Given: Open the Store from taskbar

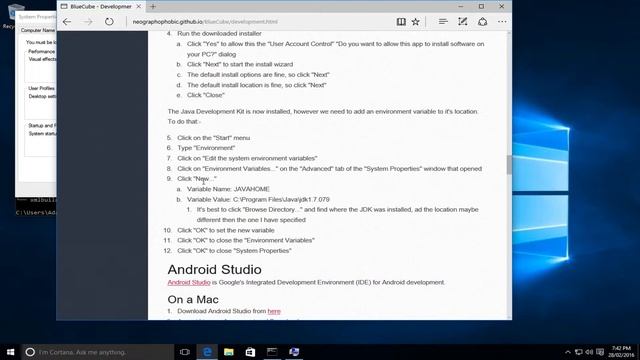Looking at the screenshot, I should tap(250, 352).
